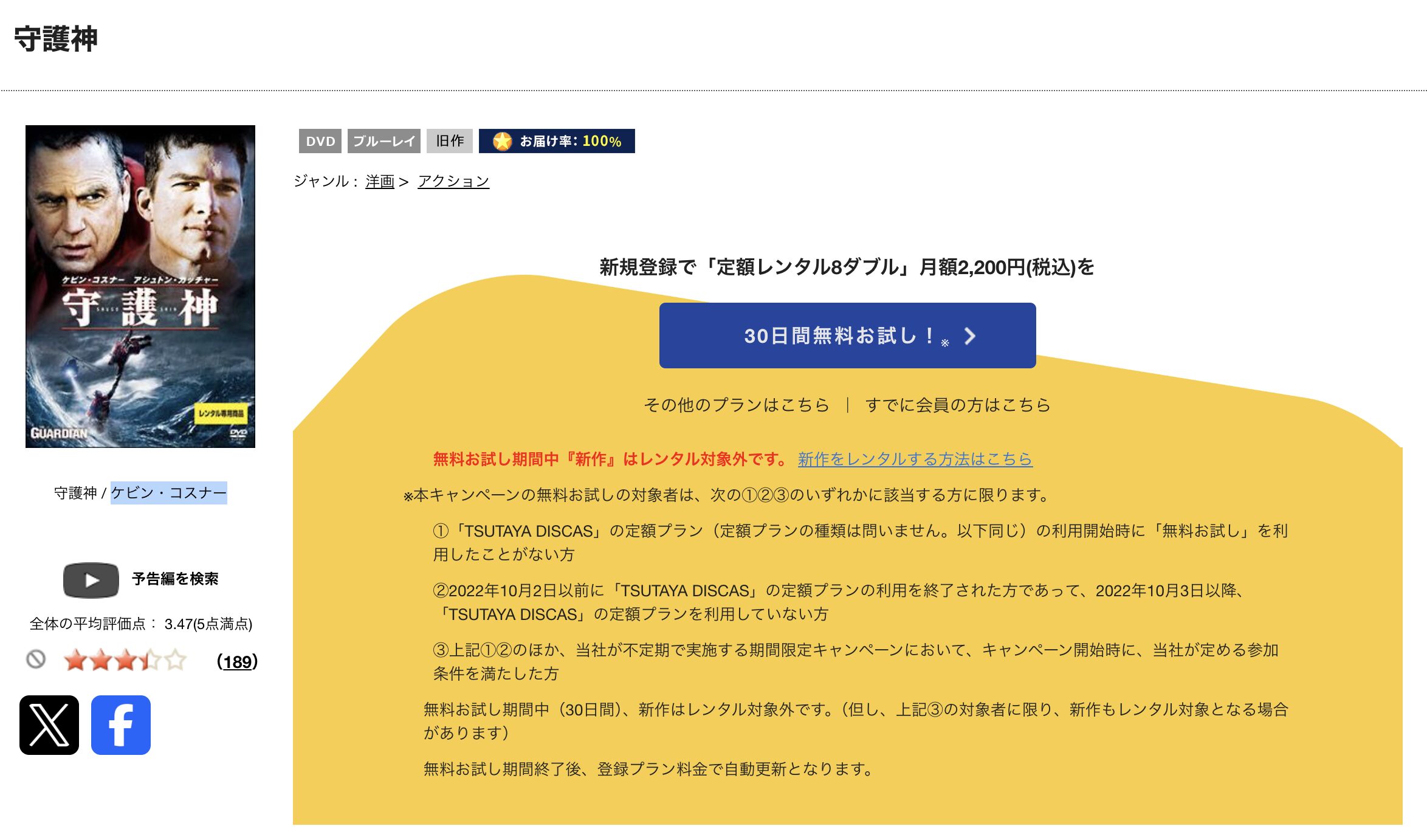The height and width of the screenshot is (840, 1427).
Task: Click the red 無料お試し期間中『新作』 notice
Action: tap(610, 459)
